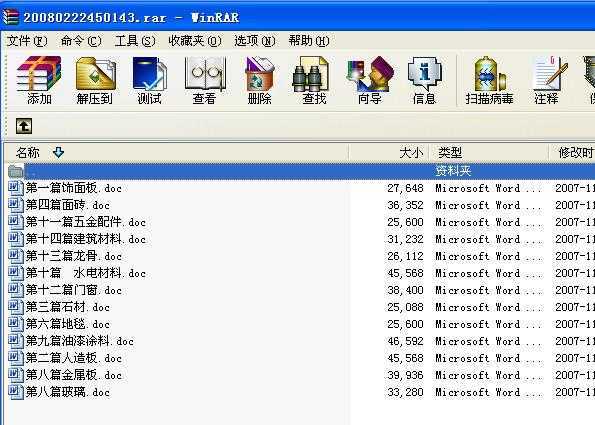Click size value 31,232

pos(405,239)
